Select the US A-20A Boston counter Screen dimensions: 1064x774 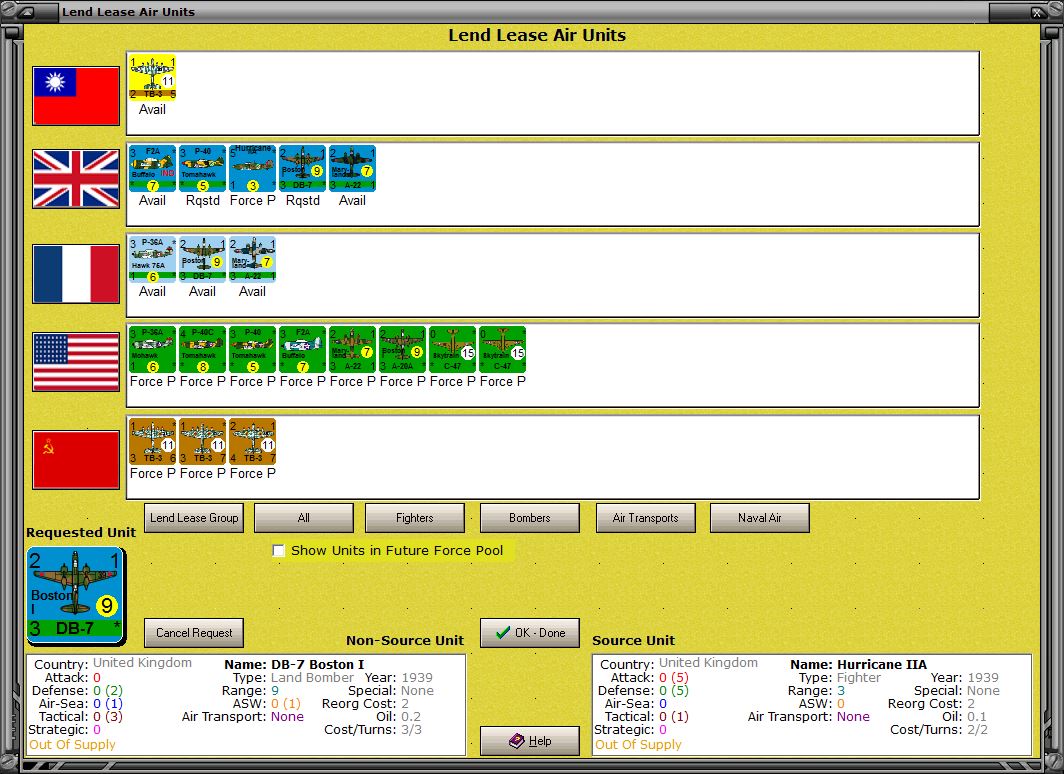pyautogui.click(x=402, y=349)
